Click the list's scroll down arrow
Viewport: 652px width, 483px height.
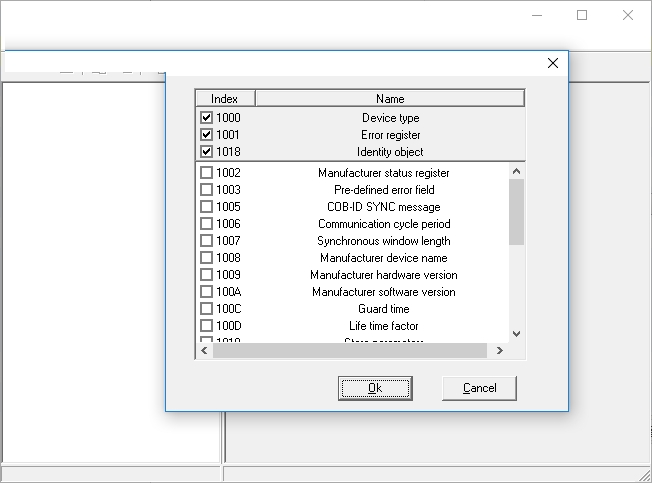(516, 334)
